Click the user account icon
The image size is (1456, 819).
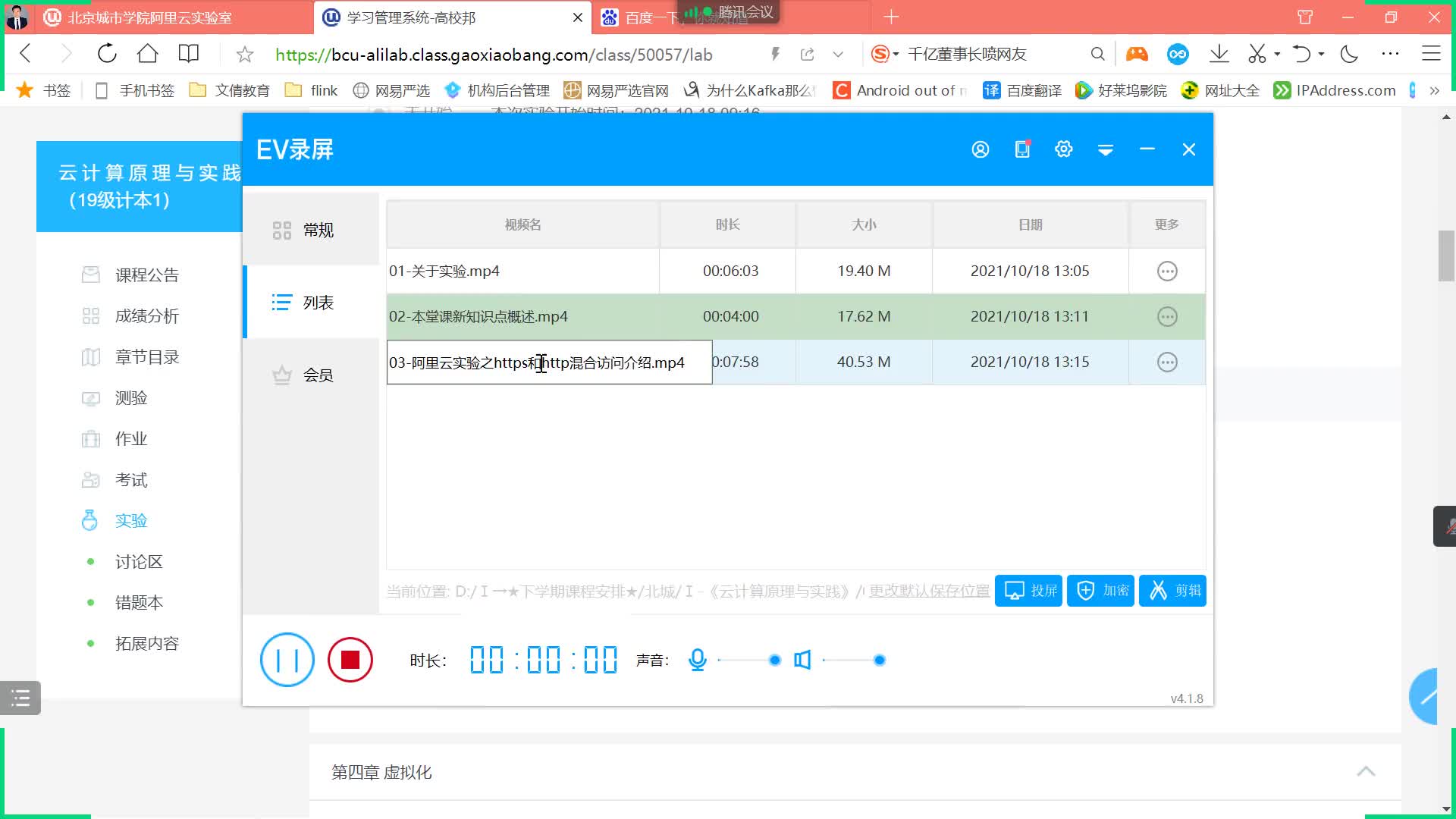pyautogui.click(x=980, y=149)
